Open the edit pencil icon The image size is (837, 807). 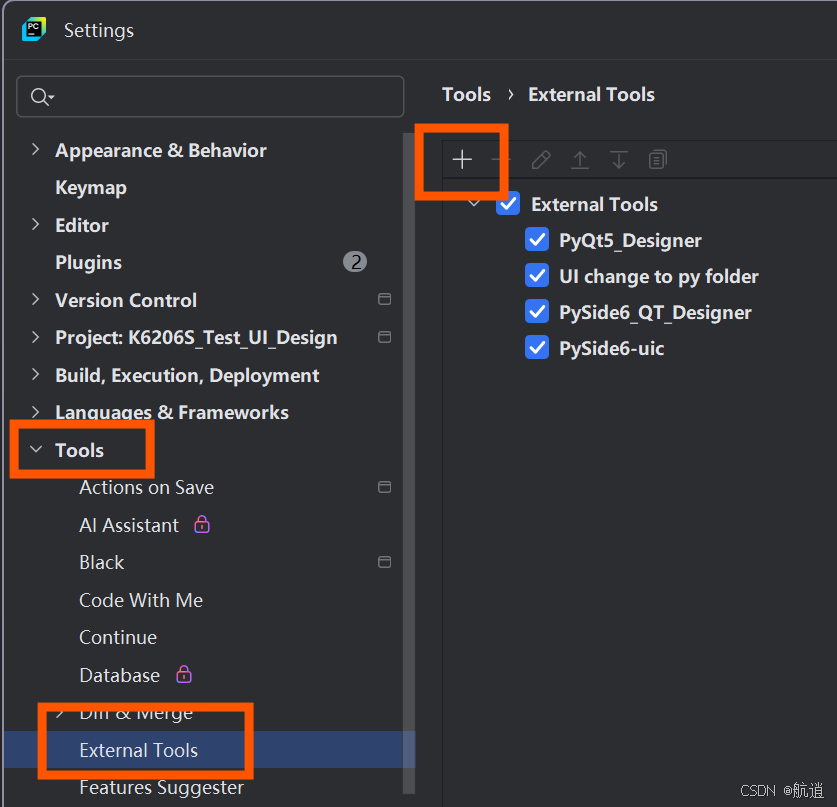pyautogui.click(x=540, y=159)
